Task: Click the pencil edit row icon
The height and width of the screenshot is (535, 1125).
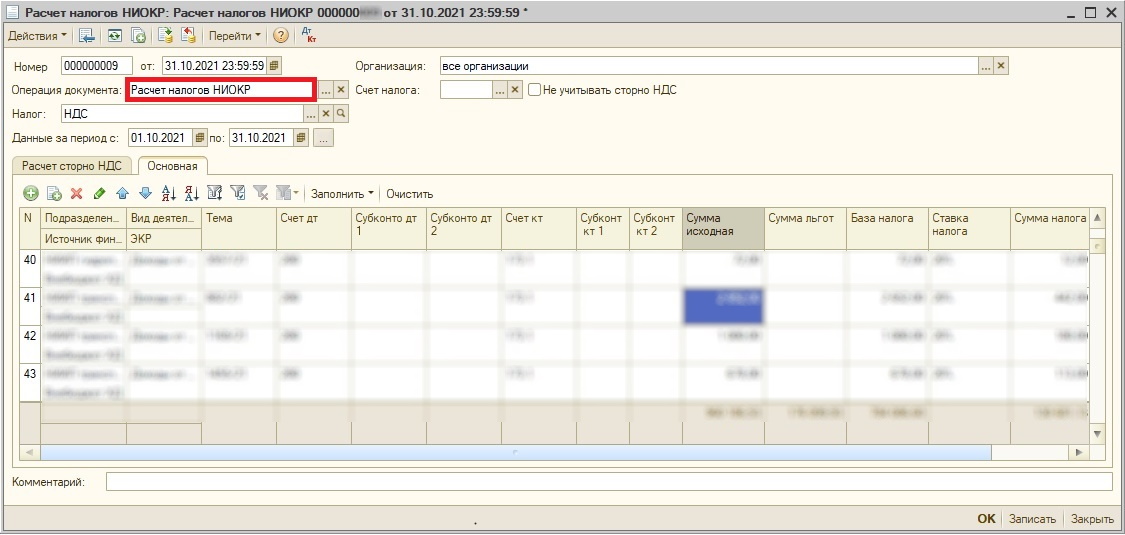Action: (99, 193)
